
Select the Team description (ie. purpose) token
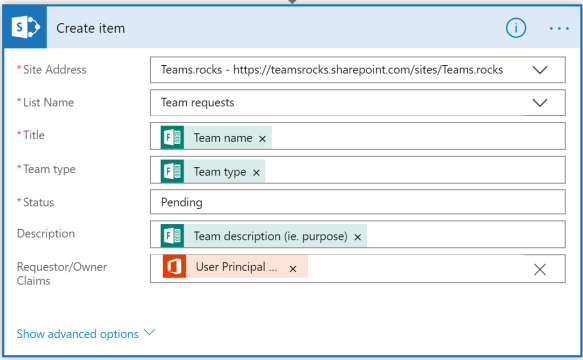(x=264, y=236)
